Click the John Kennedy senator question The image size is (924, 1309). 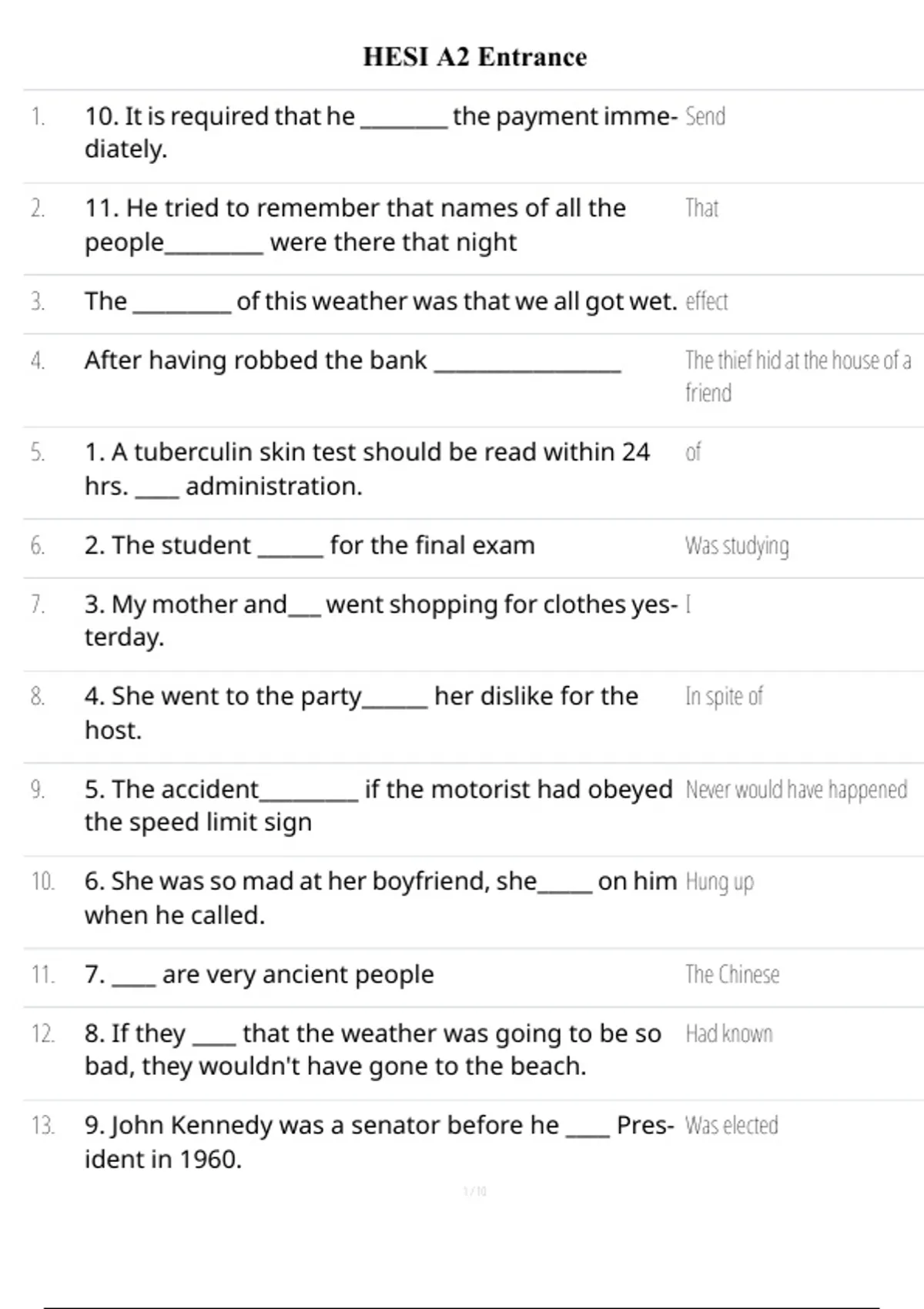click(x=379, y=1141)
